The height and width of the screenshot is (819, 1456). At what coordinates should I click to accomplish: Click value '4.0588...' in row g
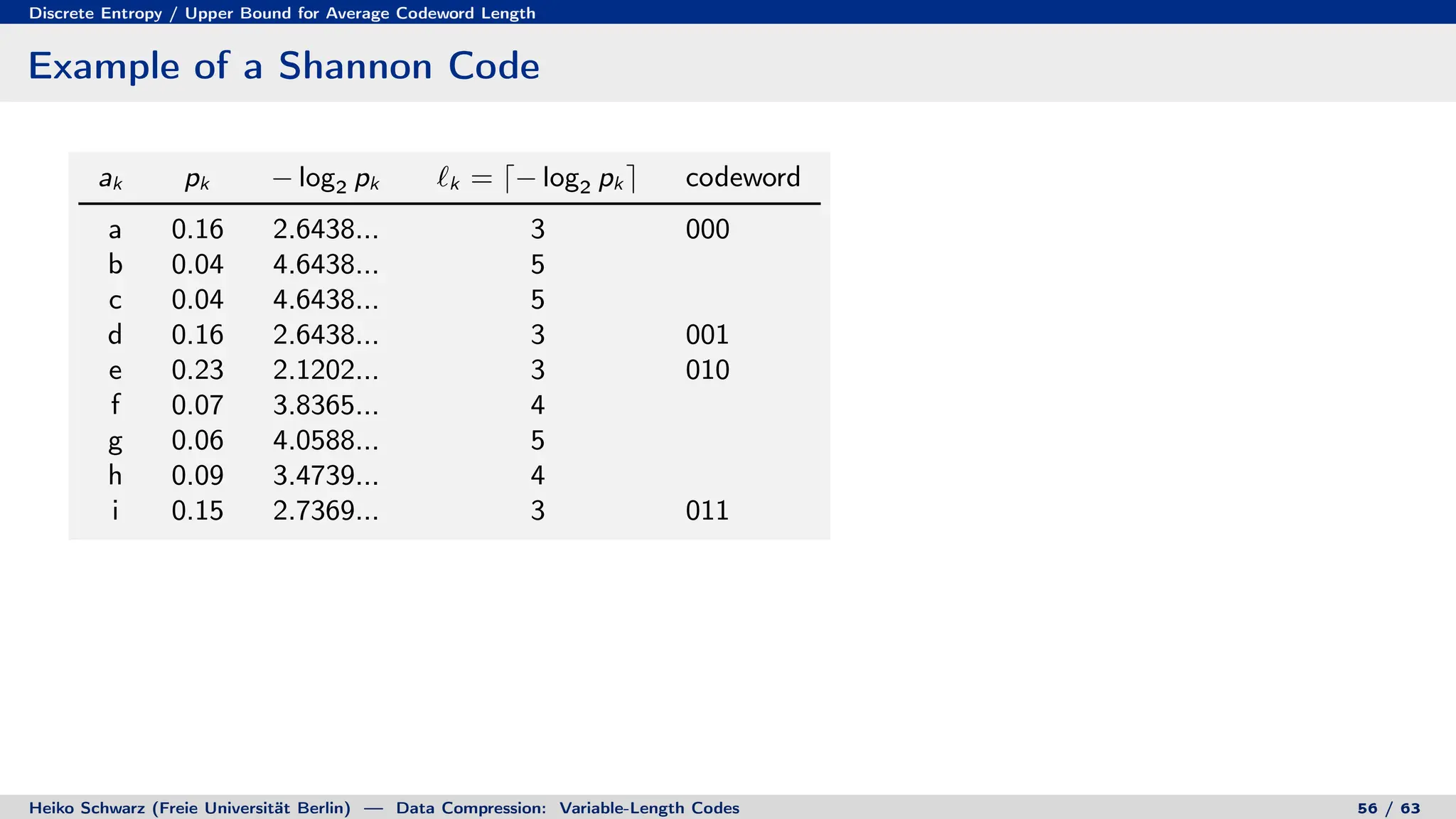pos(326,440)
